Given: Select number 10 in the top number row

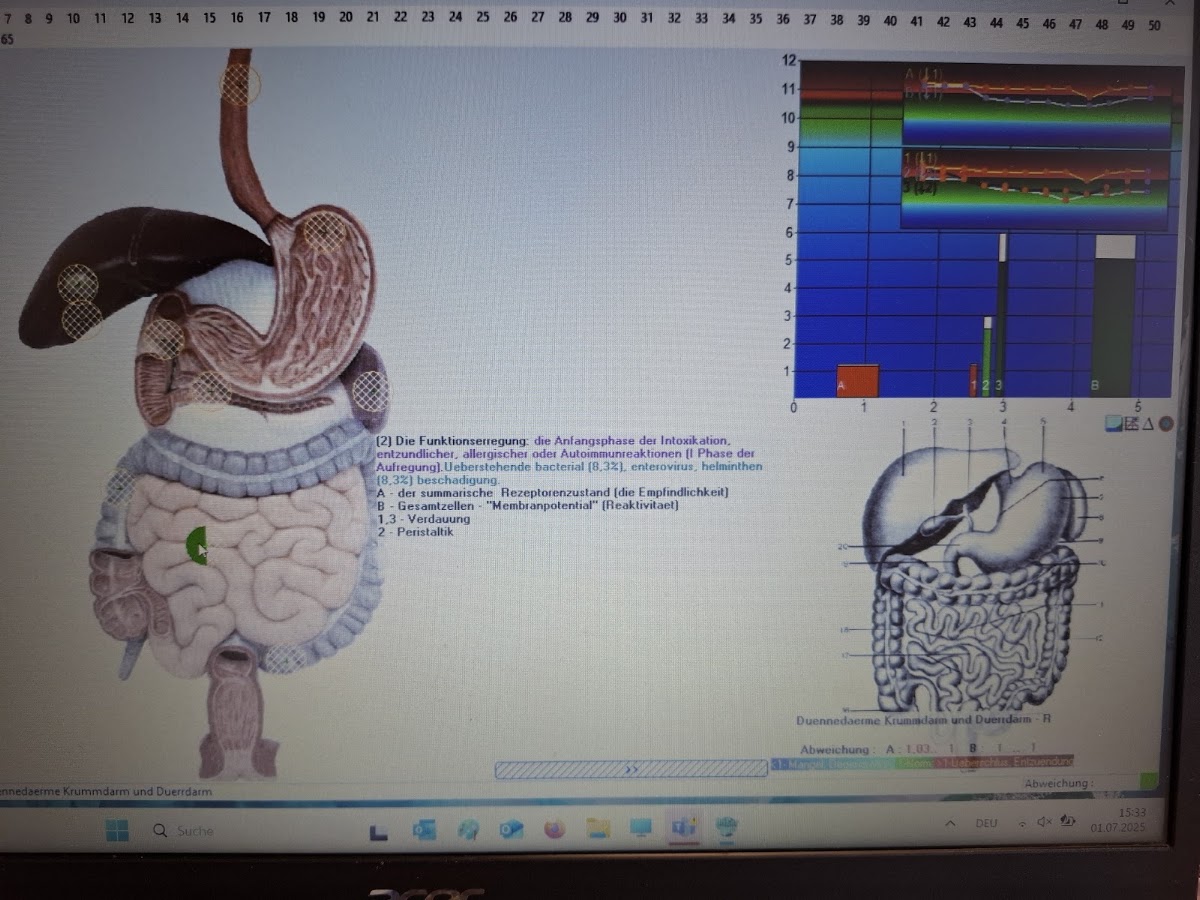Looking at the screenshot, I should (x=73, y=18).
